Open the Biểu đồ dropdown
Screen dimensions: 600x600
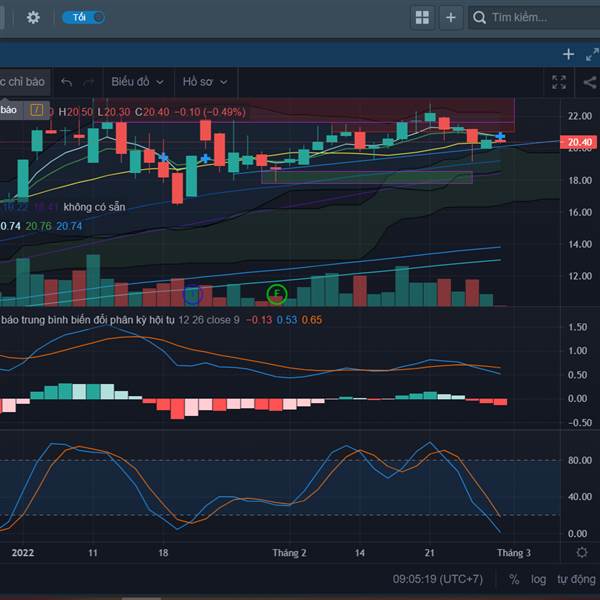coord(138,82)
